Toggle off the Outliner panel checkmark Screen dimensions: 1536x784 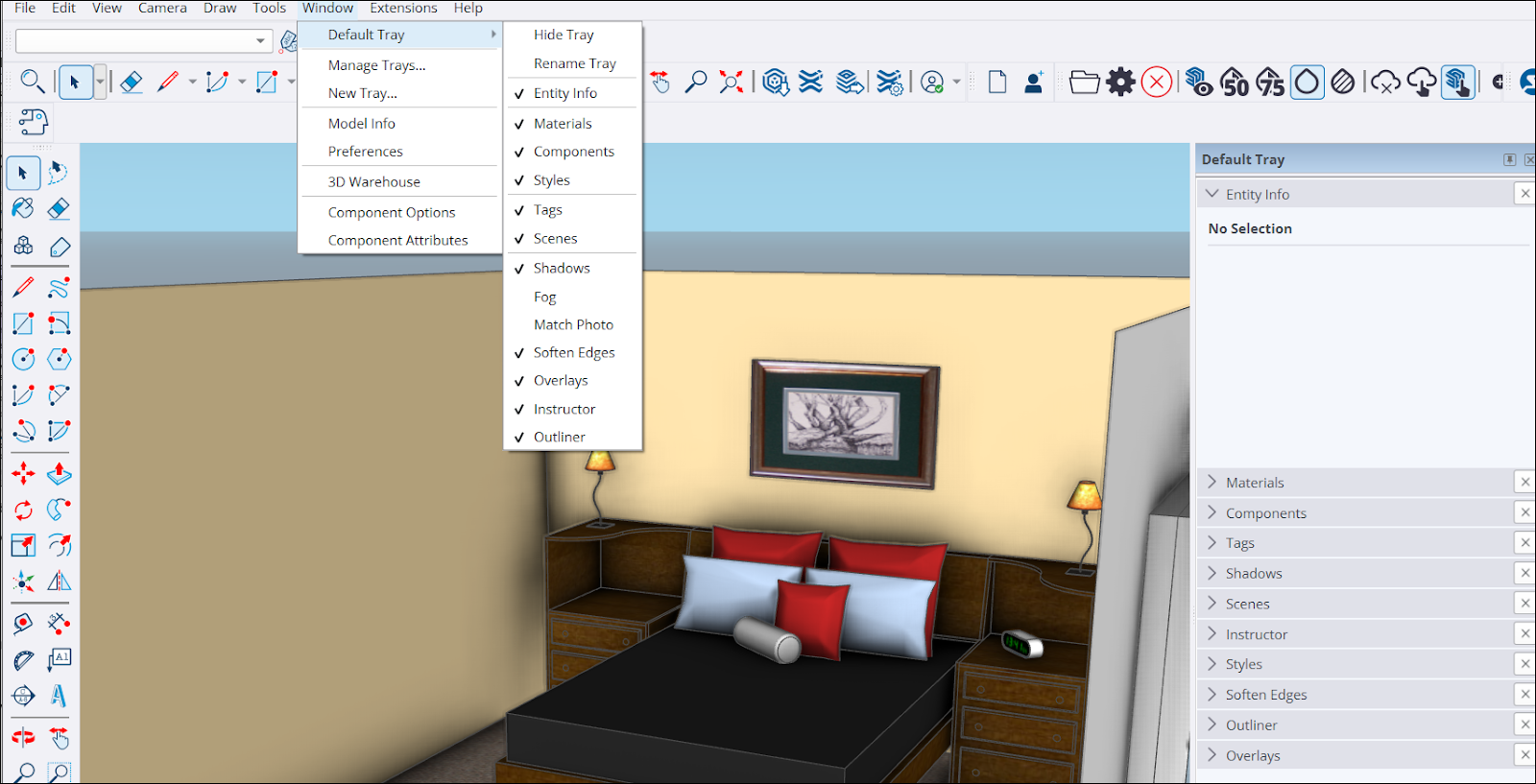coord(559,437)
